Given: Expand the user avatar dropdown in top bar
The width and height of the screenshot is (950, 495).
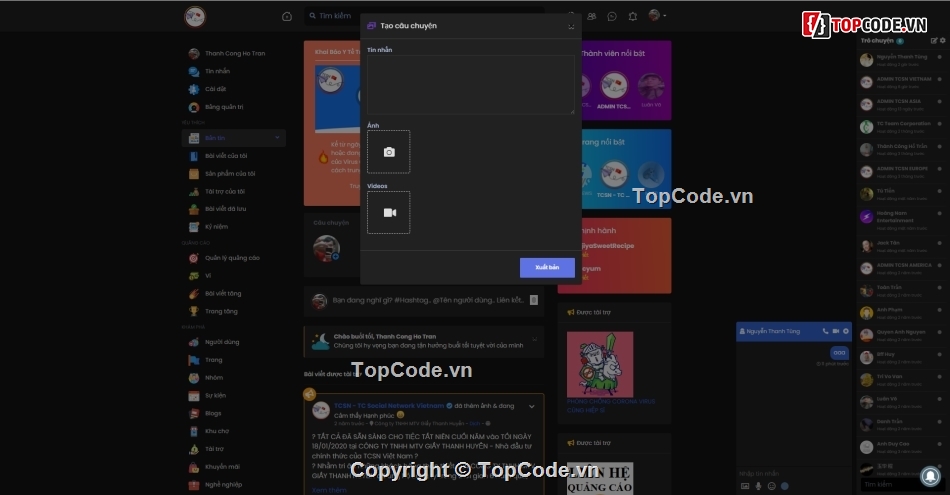Looking at the screenshot, I should click(x=657, y=16).
